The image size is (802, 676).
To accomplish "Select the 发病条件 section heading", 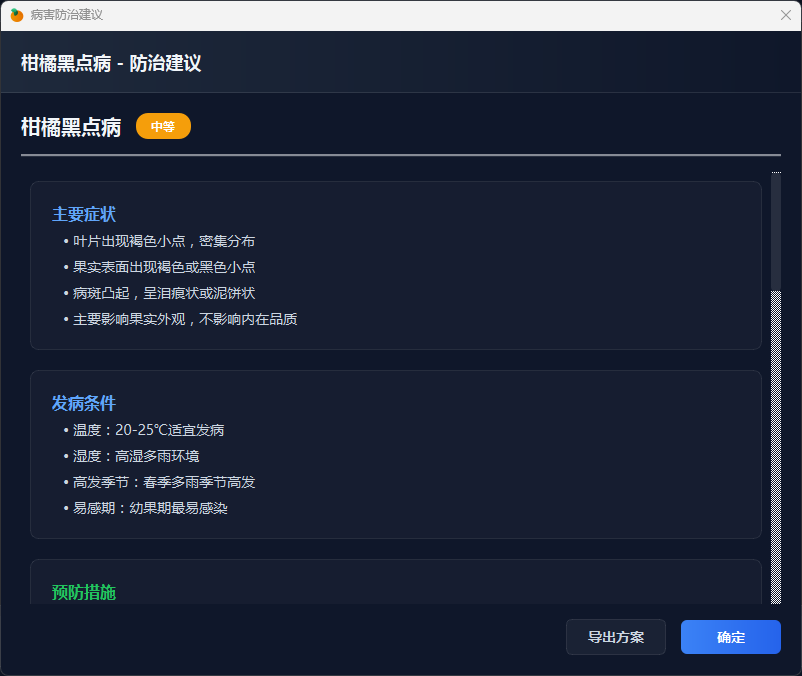I will tap(84, 404).
